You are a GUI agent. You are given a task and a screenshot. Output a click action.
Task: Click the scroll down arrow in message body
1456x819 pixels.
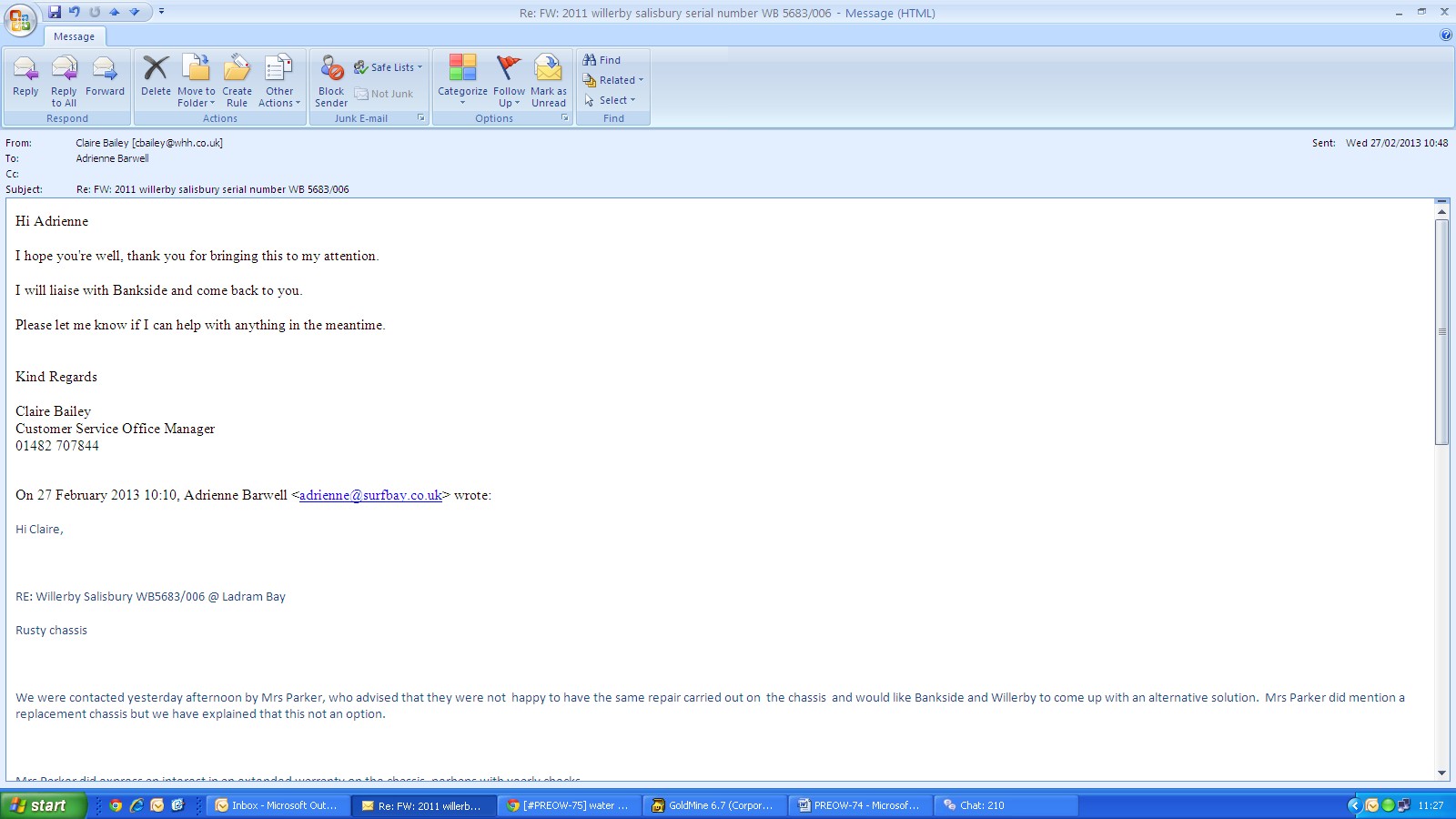(x=1441, y=773)
